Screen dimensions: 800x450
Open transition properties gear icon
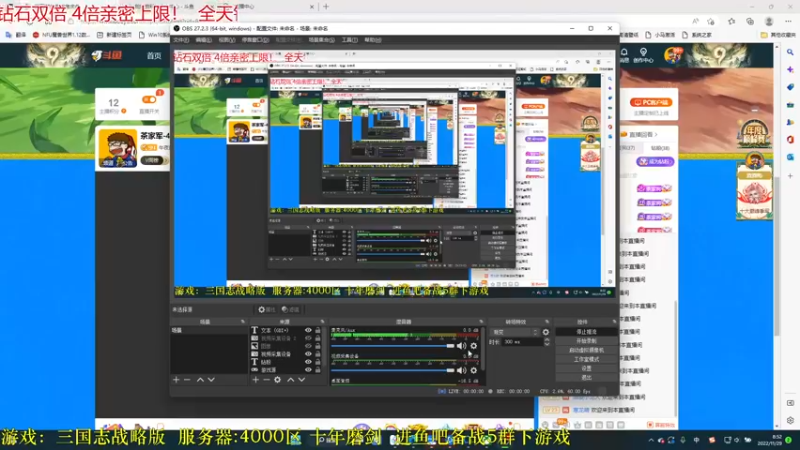point(546,332)
